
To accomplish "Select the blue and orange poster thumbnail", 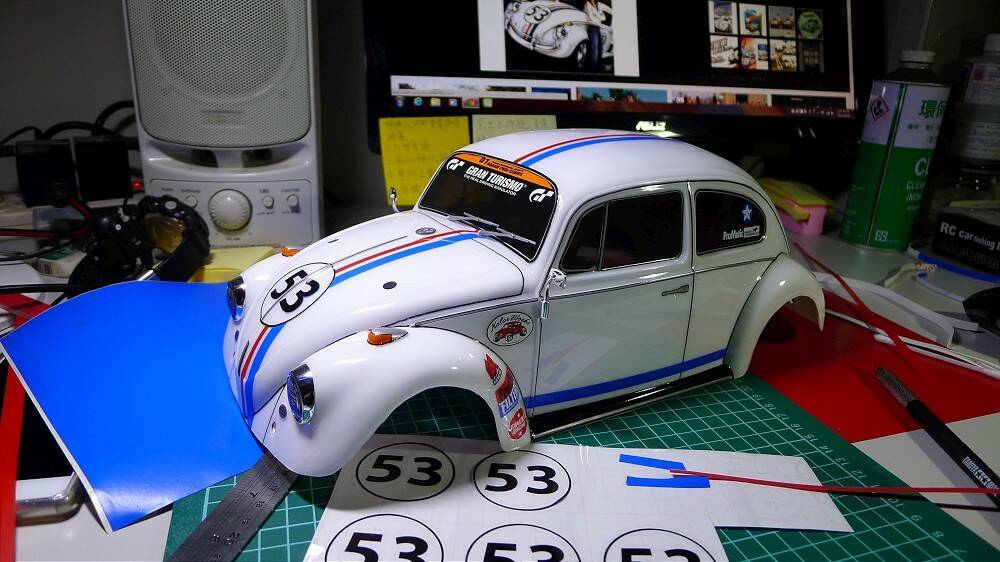I will (x=753, y=20).
